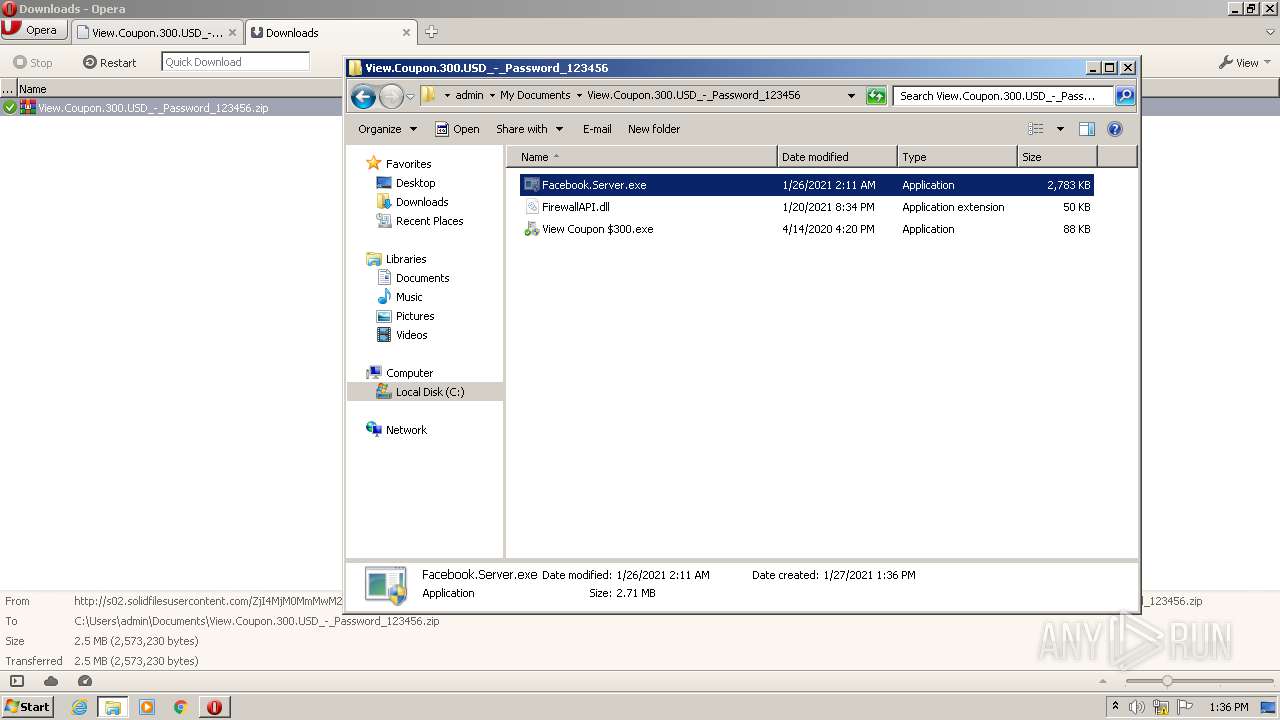Switch to the View.Coupon.300.USD Opera tab
The image size is (1280, 720).
157,32
